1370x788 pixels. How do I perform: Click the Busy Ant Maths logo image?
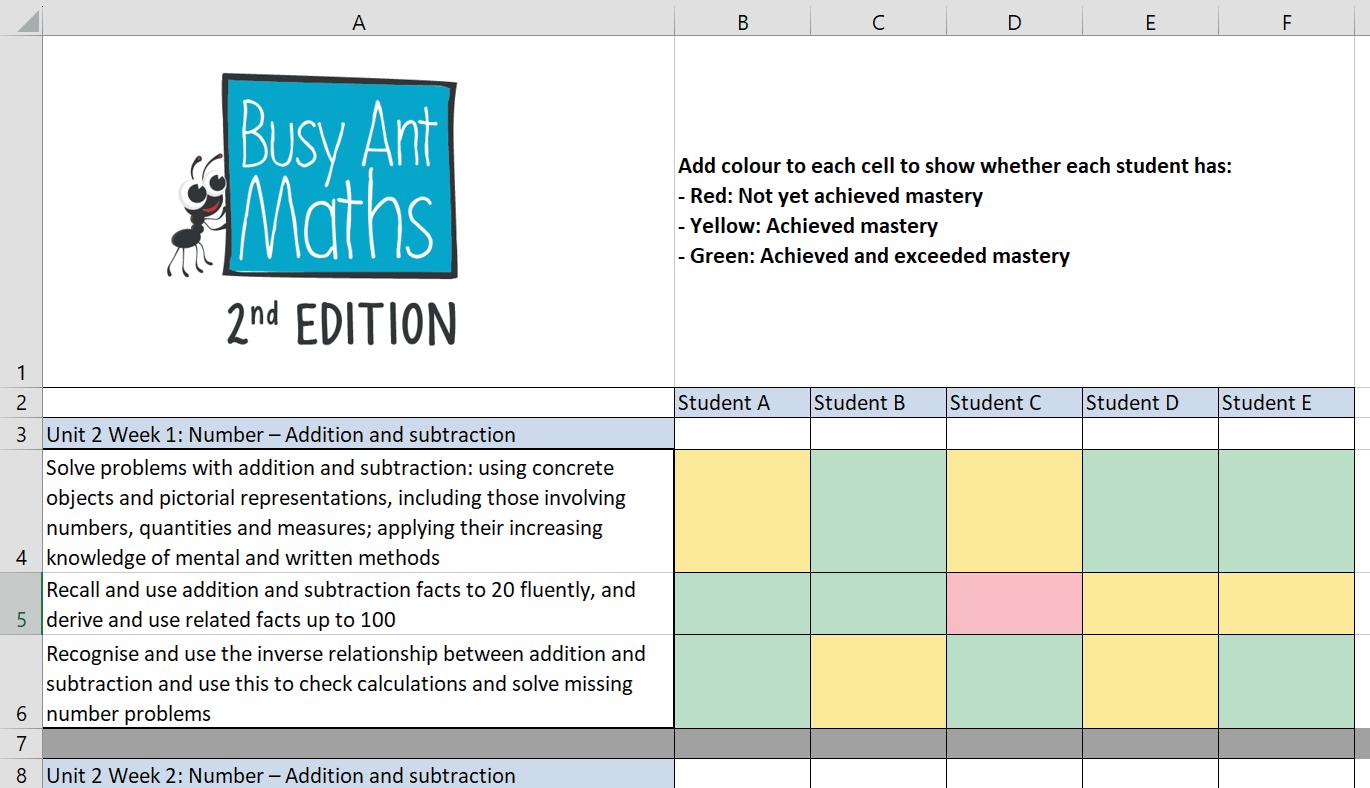pos(312,210)
